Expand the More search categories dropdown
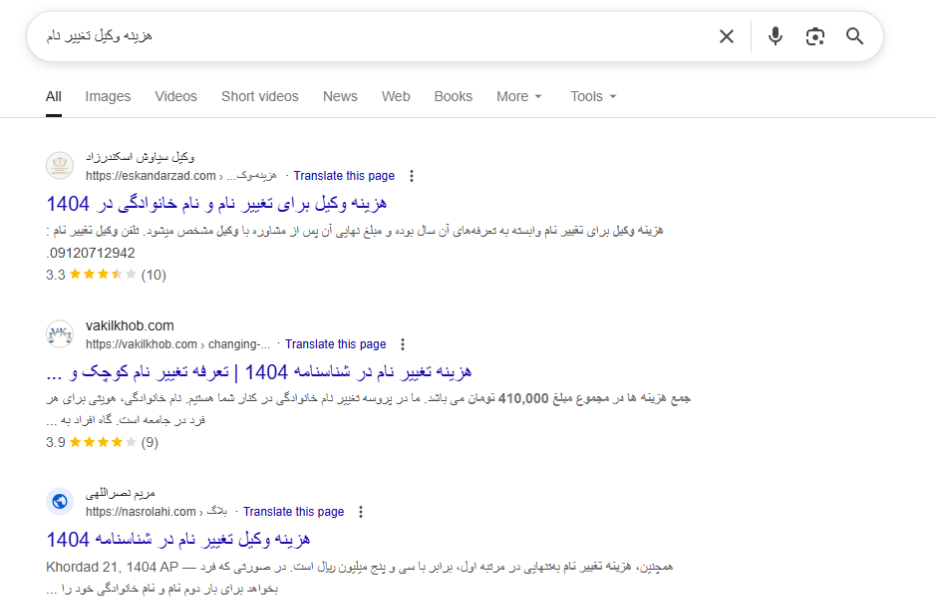 tap(519, 97)
